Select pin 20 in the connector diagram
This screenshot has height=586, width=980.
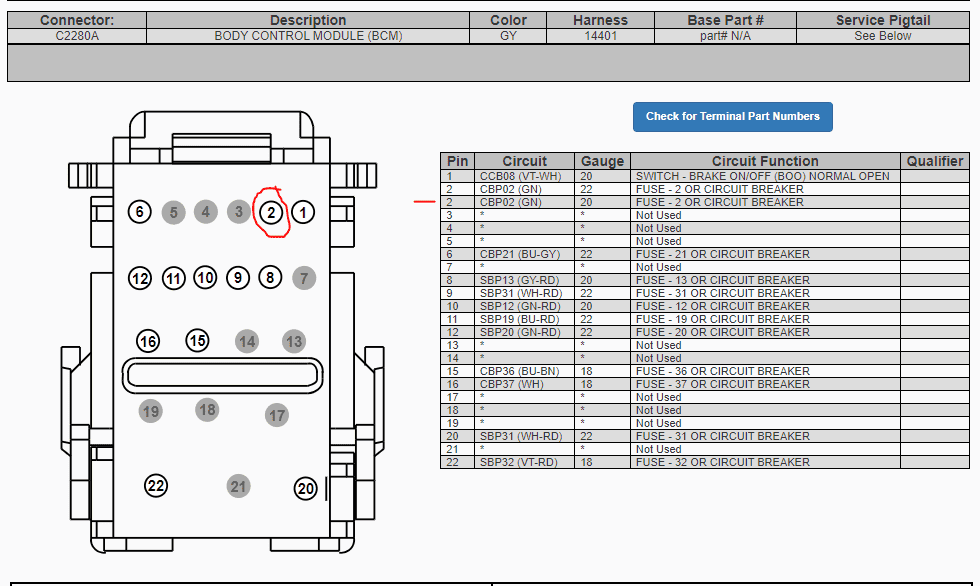click(306, 489)
